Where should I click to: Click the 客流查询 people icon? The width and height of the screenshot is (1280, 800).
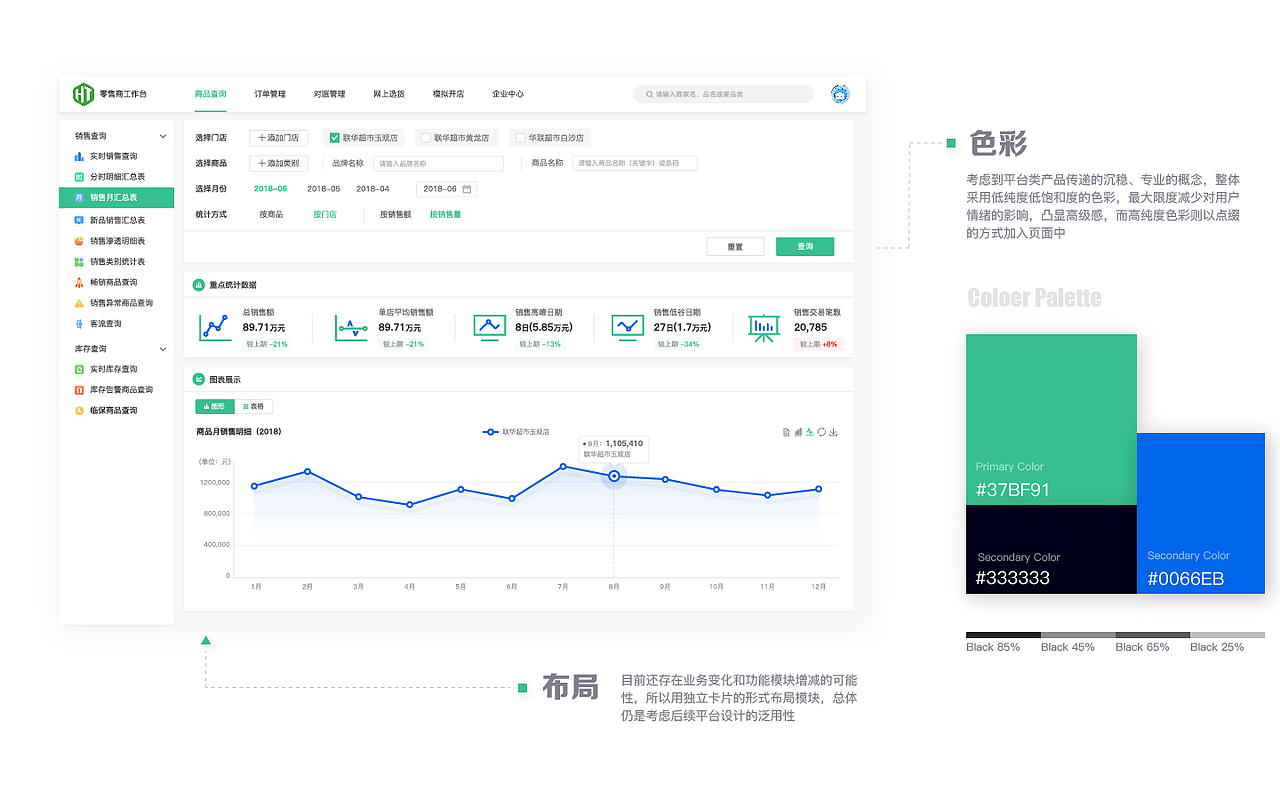(x=80, y=324)
